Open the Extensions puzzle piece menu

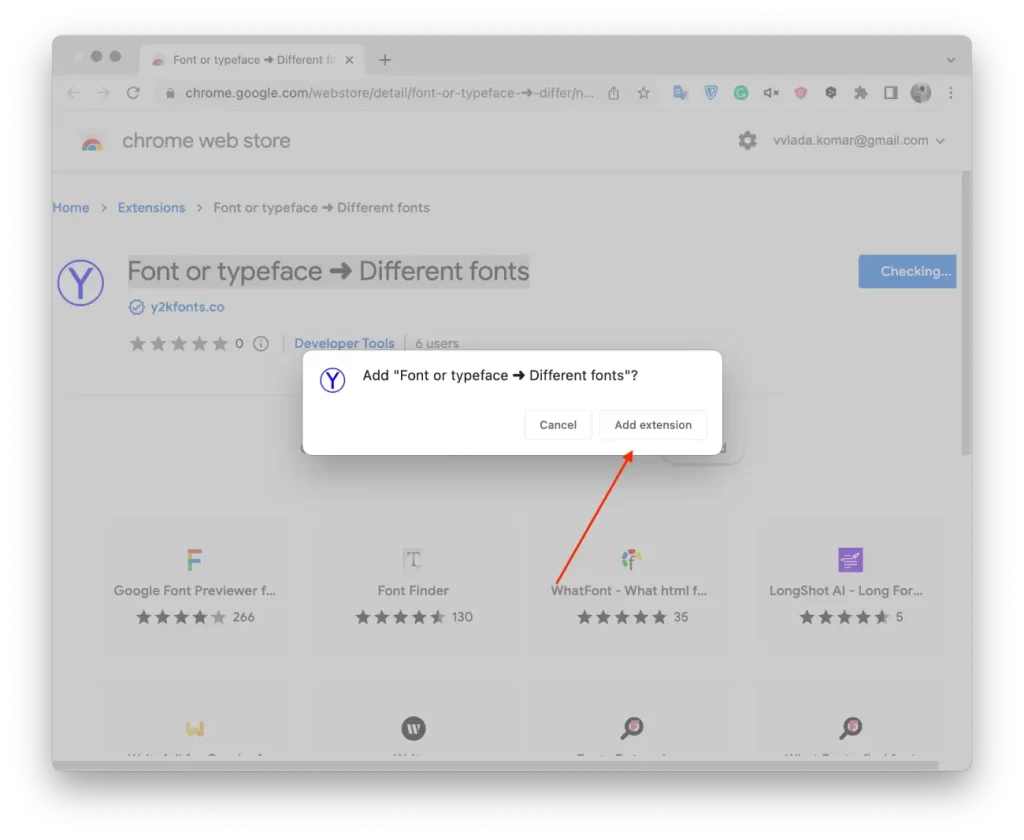coord(861,93)
